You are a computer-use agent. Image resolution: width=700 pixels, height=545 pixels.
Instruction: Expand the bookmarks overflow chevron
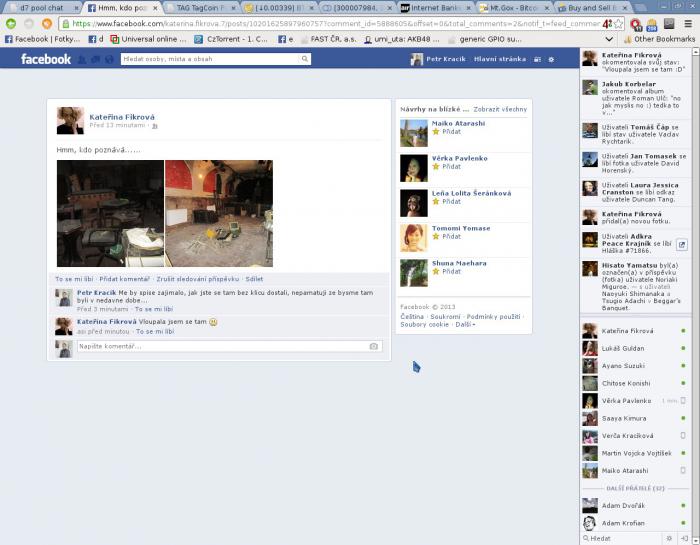608,39
